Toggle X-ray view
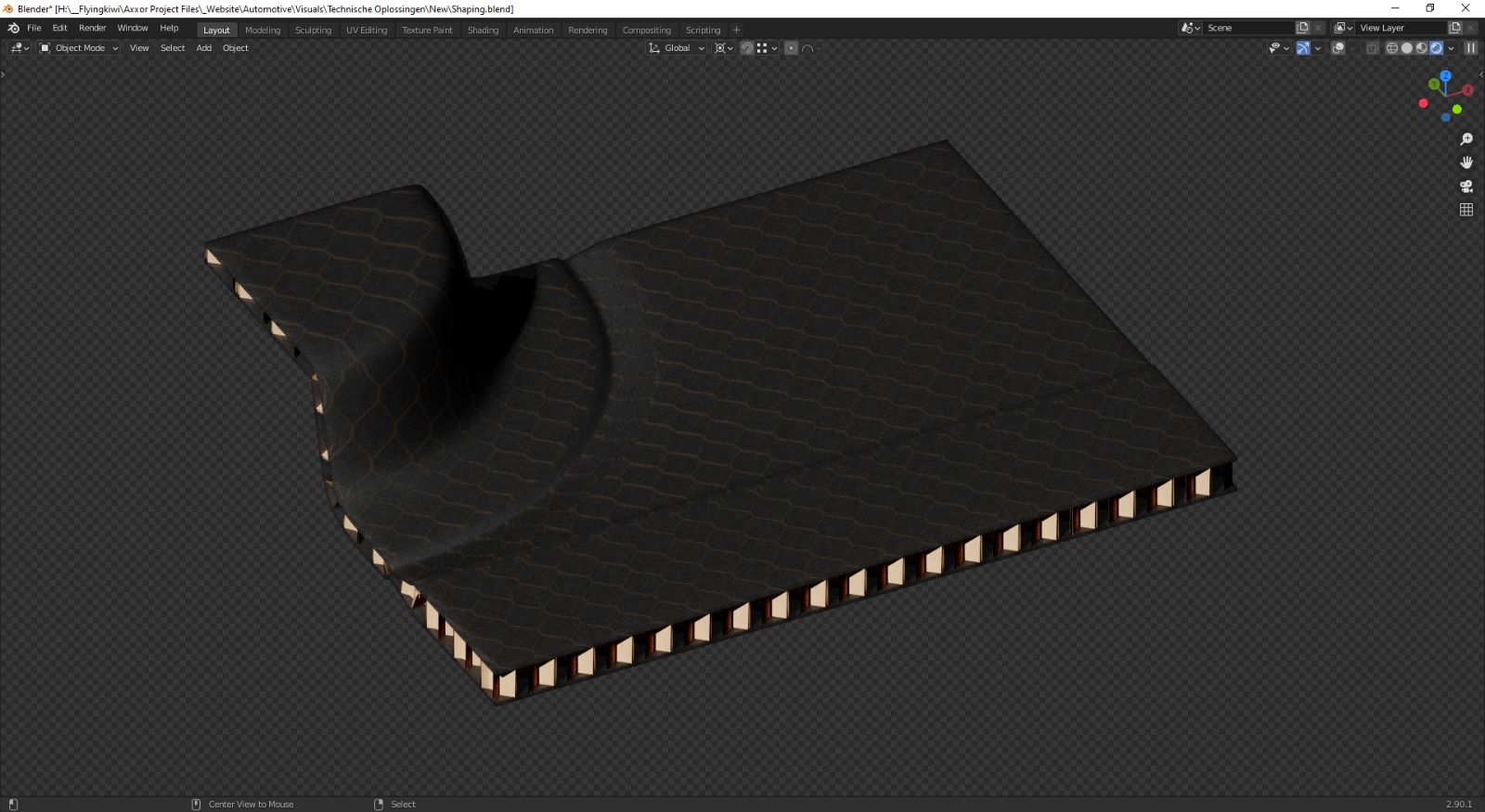The image size is (1485, 812). (1373, 48)
